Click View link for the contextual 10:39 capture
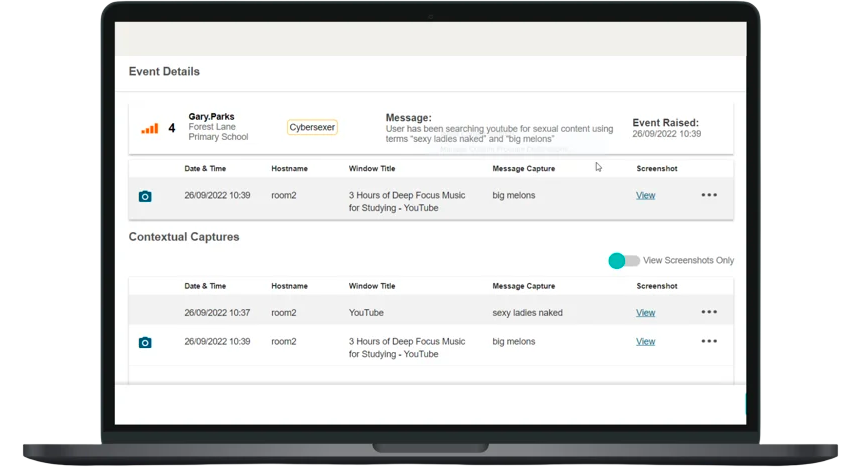The height and width of the screenshot is (467, 860). pos(645,341)
